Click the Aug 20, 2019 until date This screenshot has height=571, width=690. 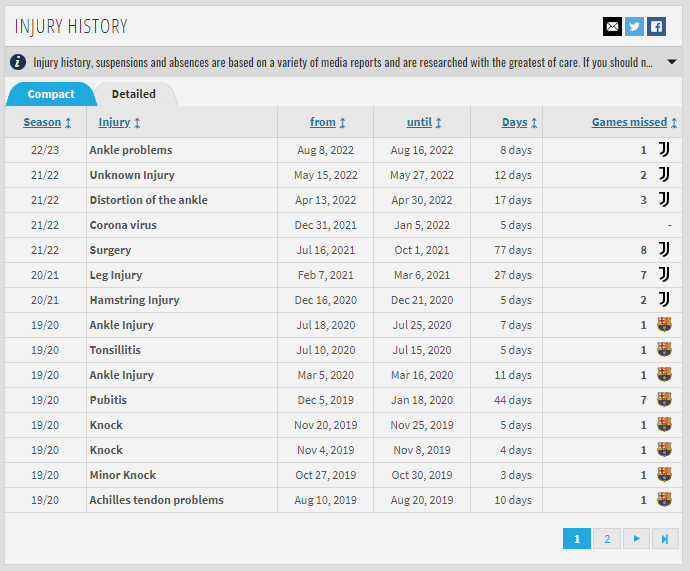pyautogui.click(x=422, y=500)
